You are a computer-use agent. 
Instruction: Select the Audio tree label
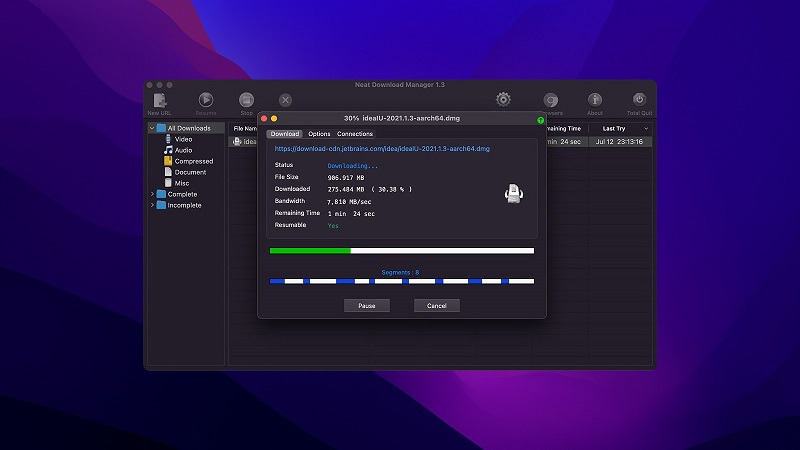click(183, 150)
